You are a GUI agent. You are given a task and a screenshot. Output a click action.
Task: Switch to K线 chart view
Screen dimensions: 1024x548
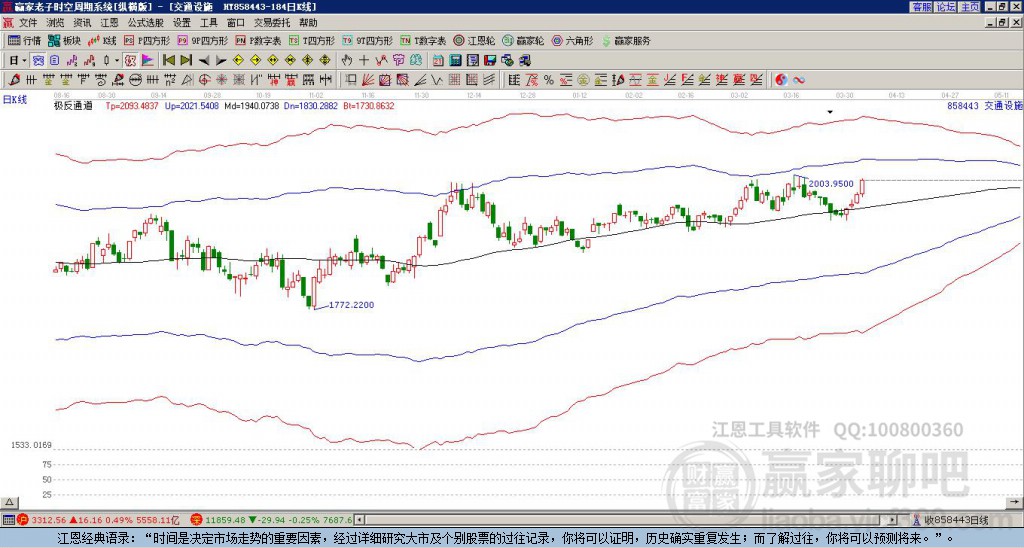pos(102,40)
